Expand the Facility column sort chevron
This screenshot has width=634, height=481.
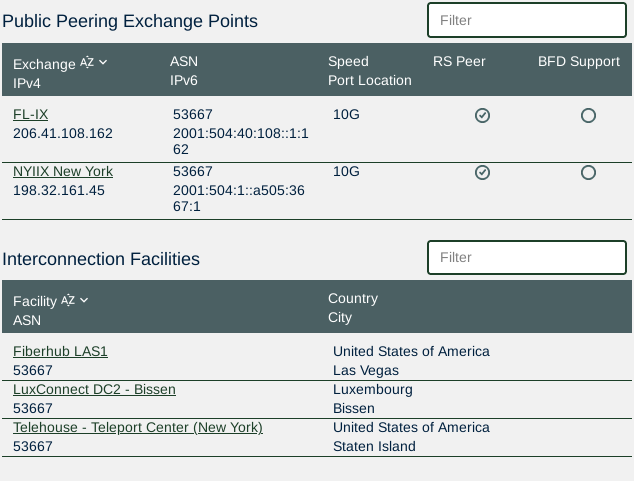84,300
